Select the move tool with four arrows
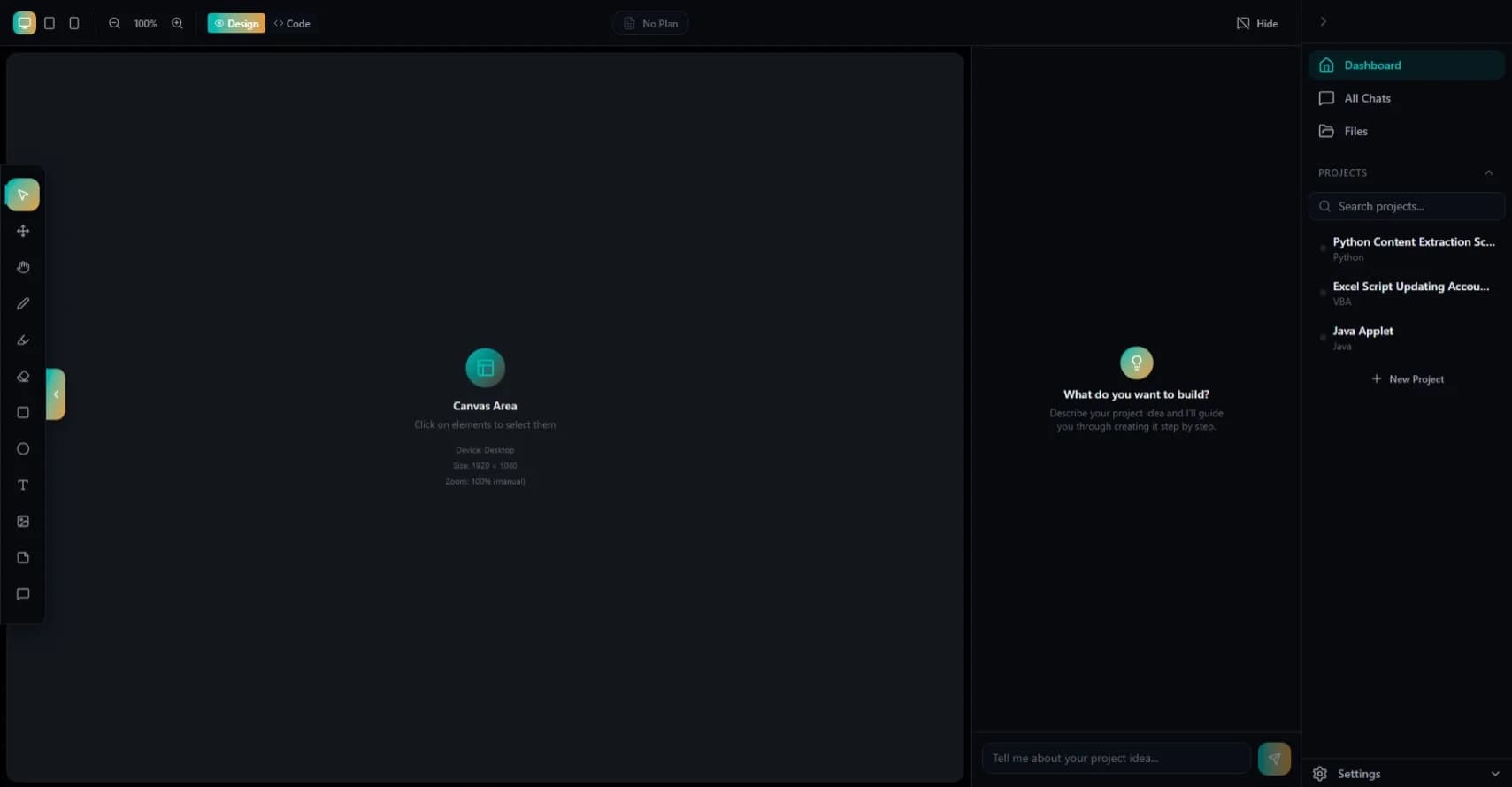The image size is (1512, 787). [23, 231]
